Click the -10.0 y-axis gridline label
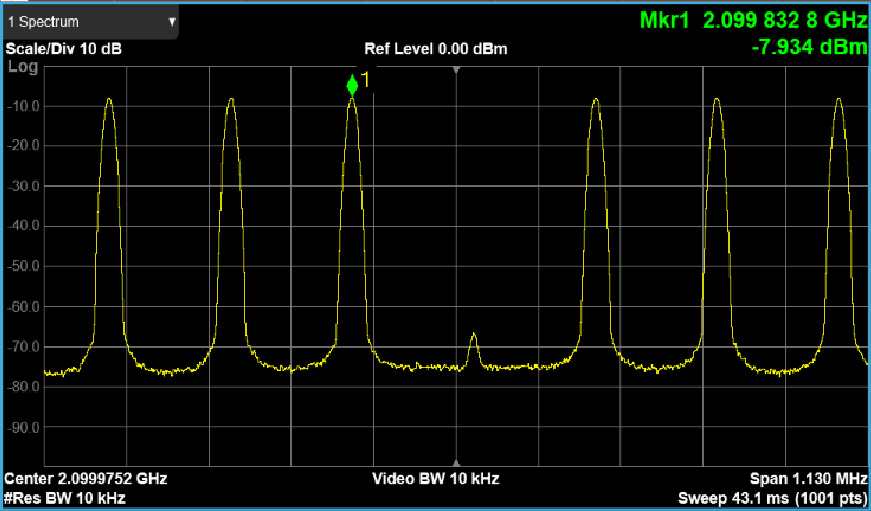Image resolution: width=871 pixels, height=511 pixels. click(x=24, y=106)
